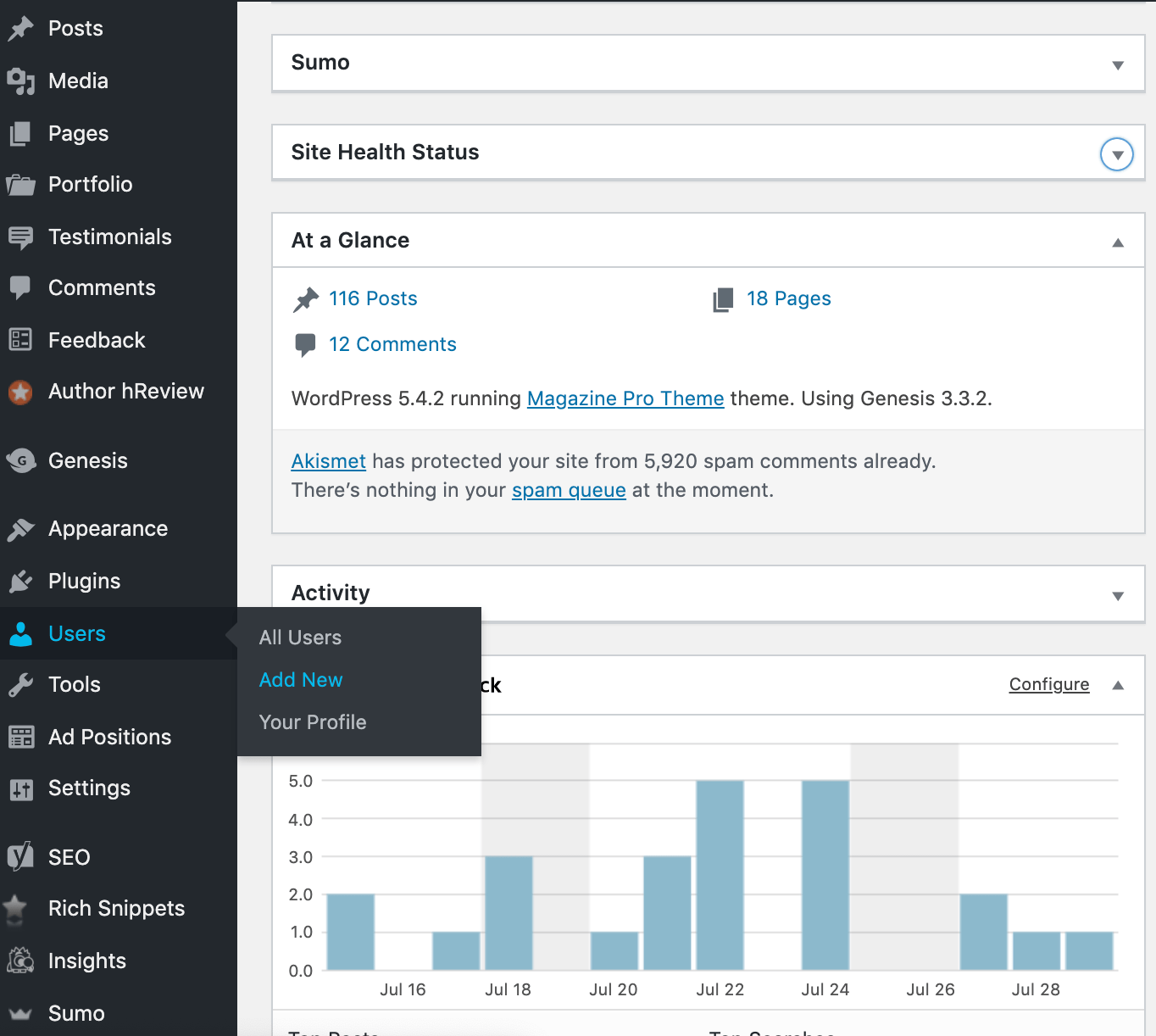
Task: Click the Portfolio folder icon
Action: (x=20, y=185)
